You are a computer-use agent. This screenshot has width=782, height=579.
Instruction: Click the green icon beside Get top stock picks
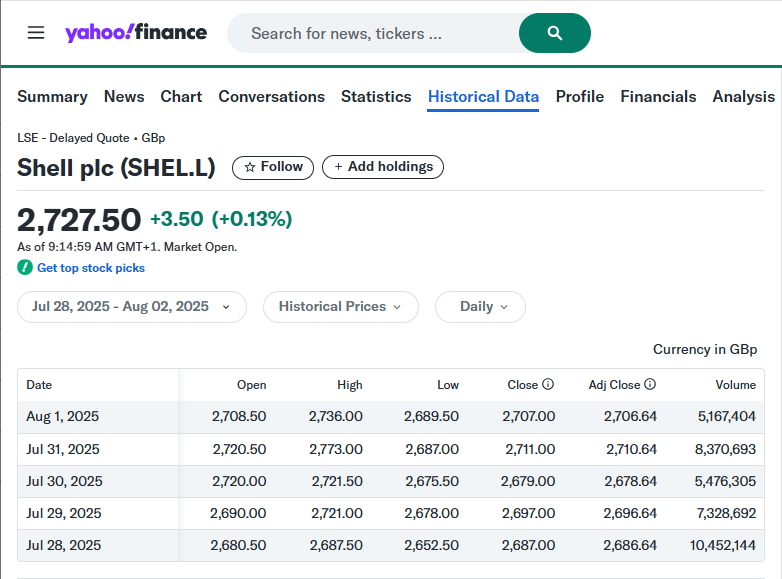coord(25,268)
